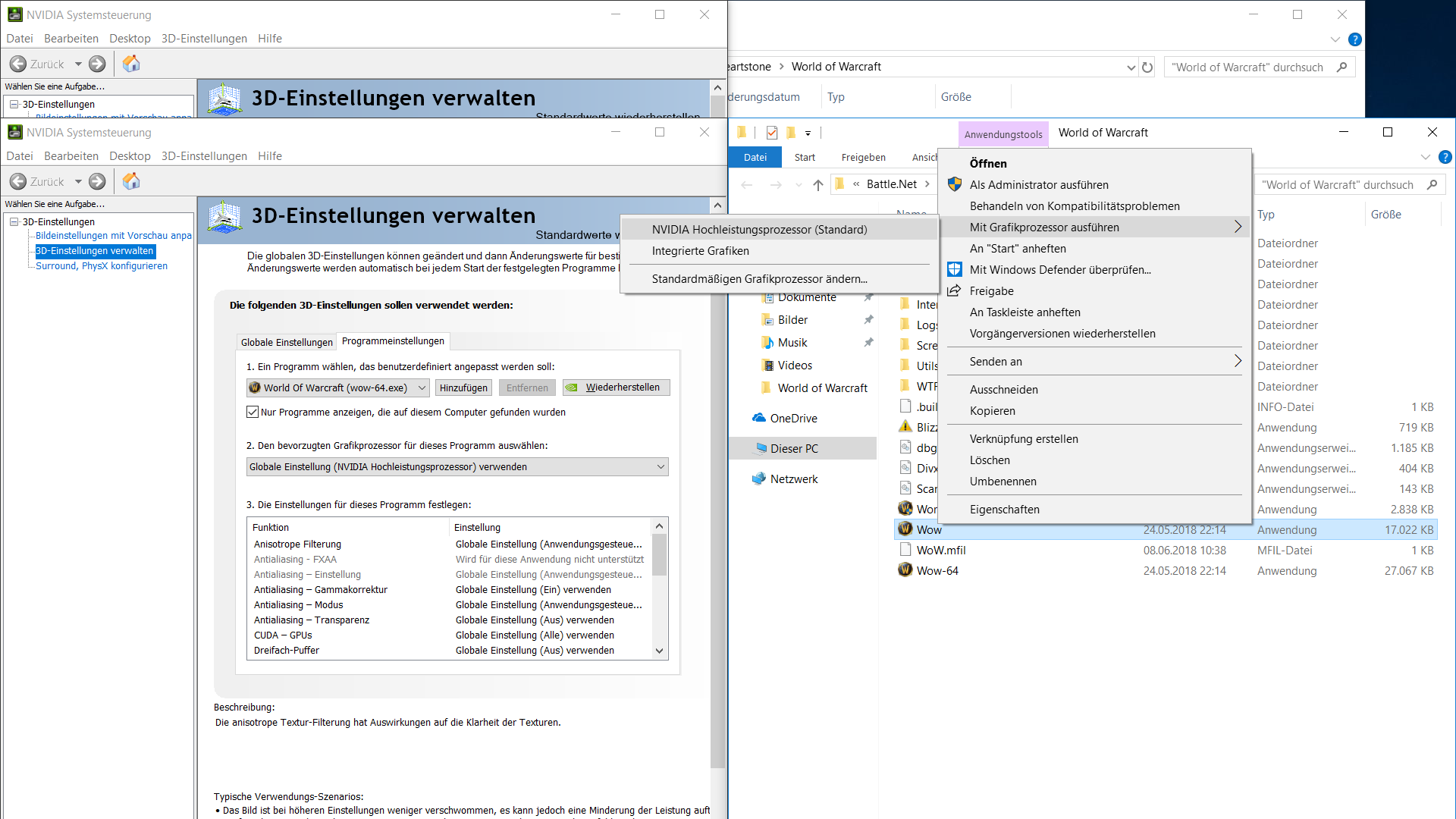Image resolution: width=1456 pixels, height=819 pixels.
Task: Click the Freigabe share icon in context menu
Action: pyautogui.click(x=955, y=290)
